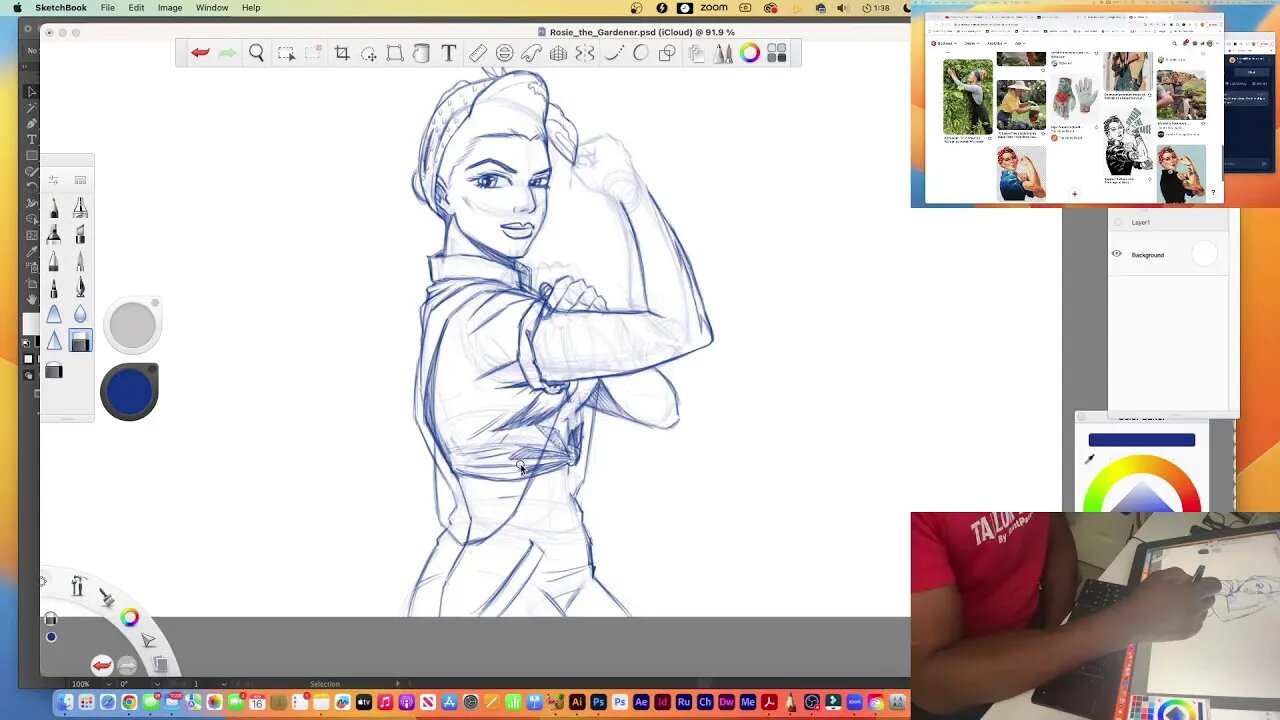Click the plus button at browser page bottom
Viewport: 1280px width, 720px height.
point(1074,194)
